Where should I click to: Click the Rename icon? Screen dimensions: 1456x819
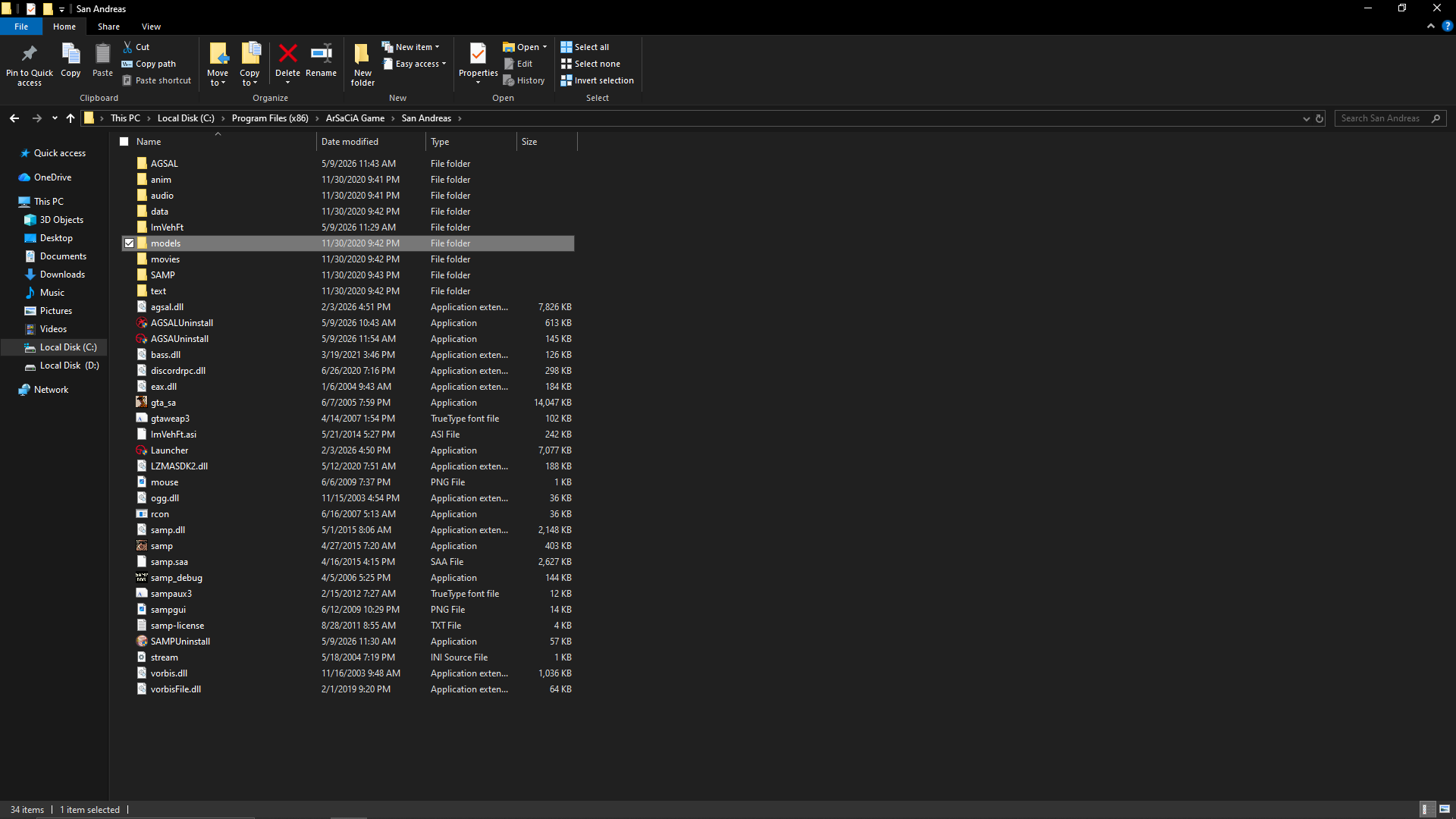[x=321, y=54]
